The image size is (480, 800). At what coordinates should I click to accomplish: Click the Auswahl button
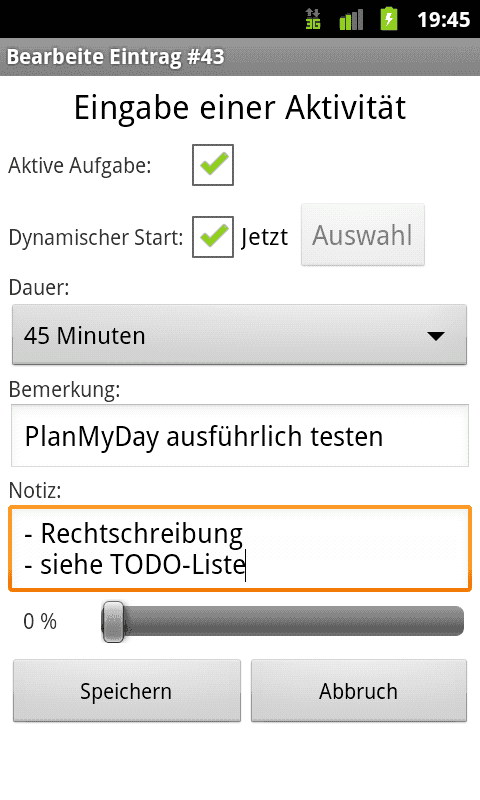363,235
